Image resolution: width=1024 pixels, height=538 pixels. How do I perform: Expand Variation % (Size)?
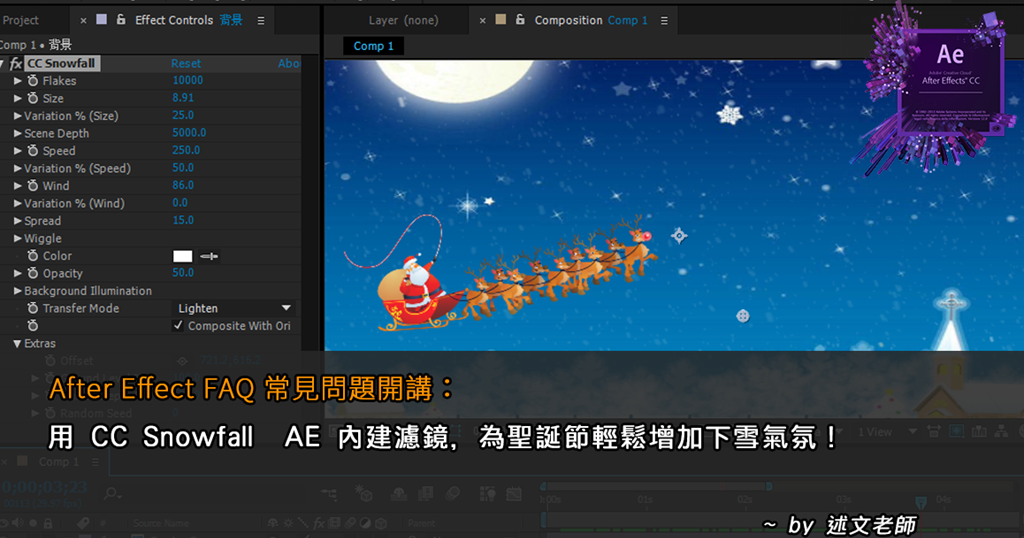coord(18,116)
